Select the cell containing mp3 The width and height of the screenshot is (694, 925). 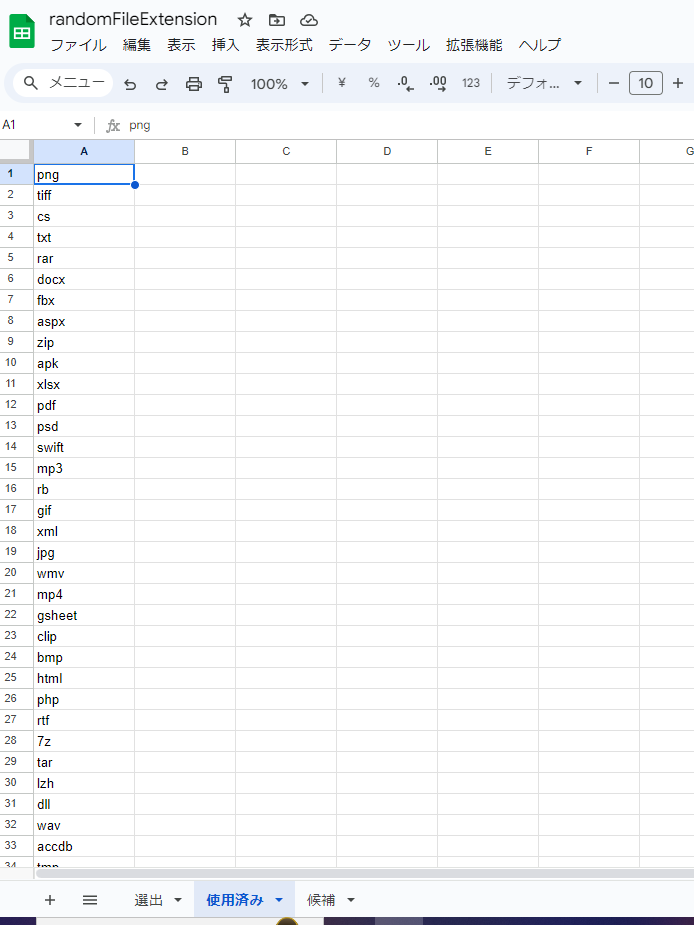click(x=84, y=468)
